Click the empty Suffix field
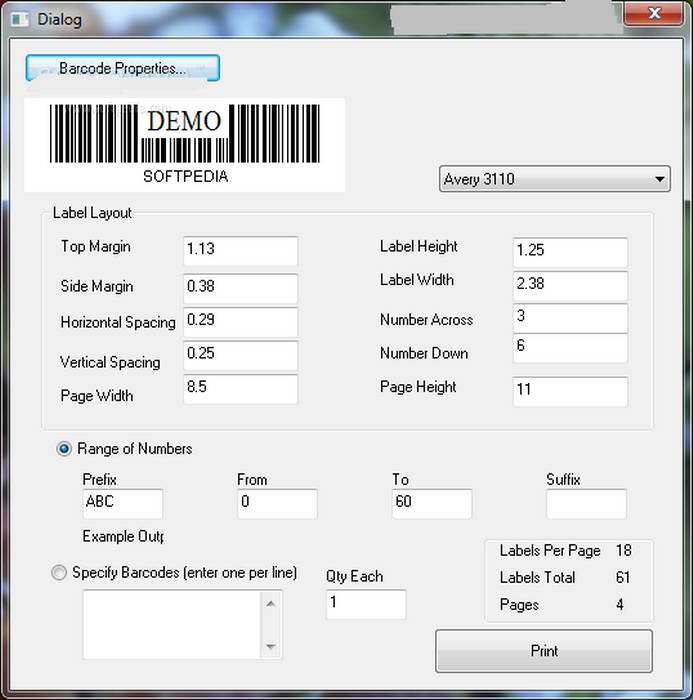Screen dimensions: 693x700 click(x=586, y=504)
